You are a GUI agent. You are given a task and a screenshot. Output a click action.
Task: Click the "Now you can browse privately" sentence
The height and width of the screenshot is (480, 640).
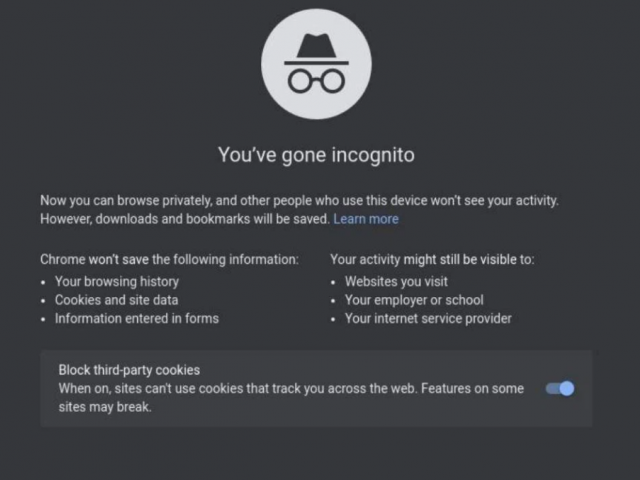[x=299, y=201]
